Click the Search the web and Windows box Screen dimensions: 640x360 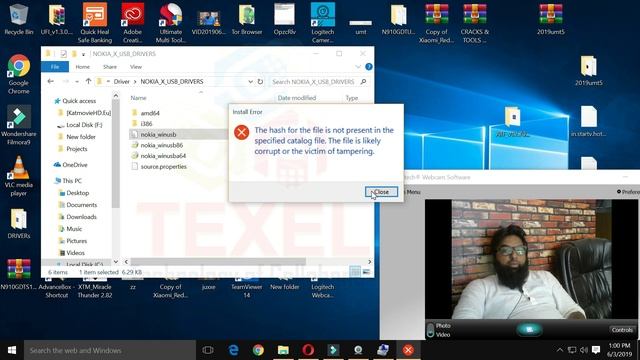(109, 350)
